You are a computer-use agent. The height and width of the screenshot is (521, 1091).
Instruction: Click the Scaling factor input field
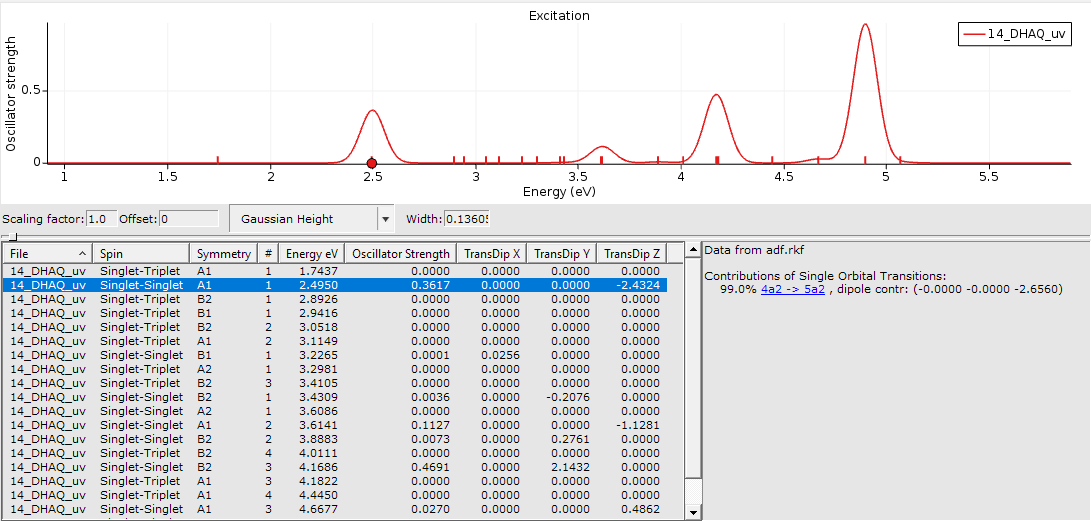(102, 219)
